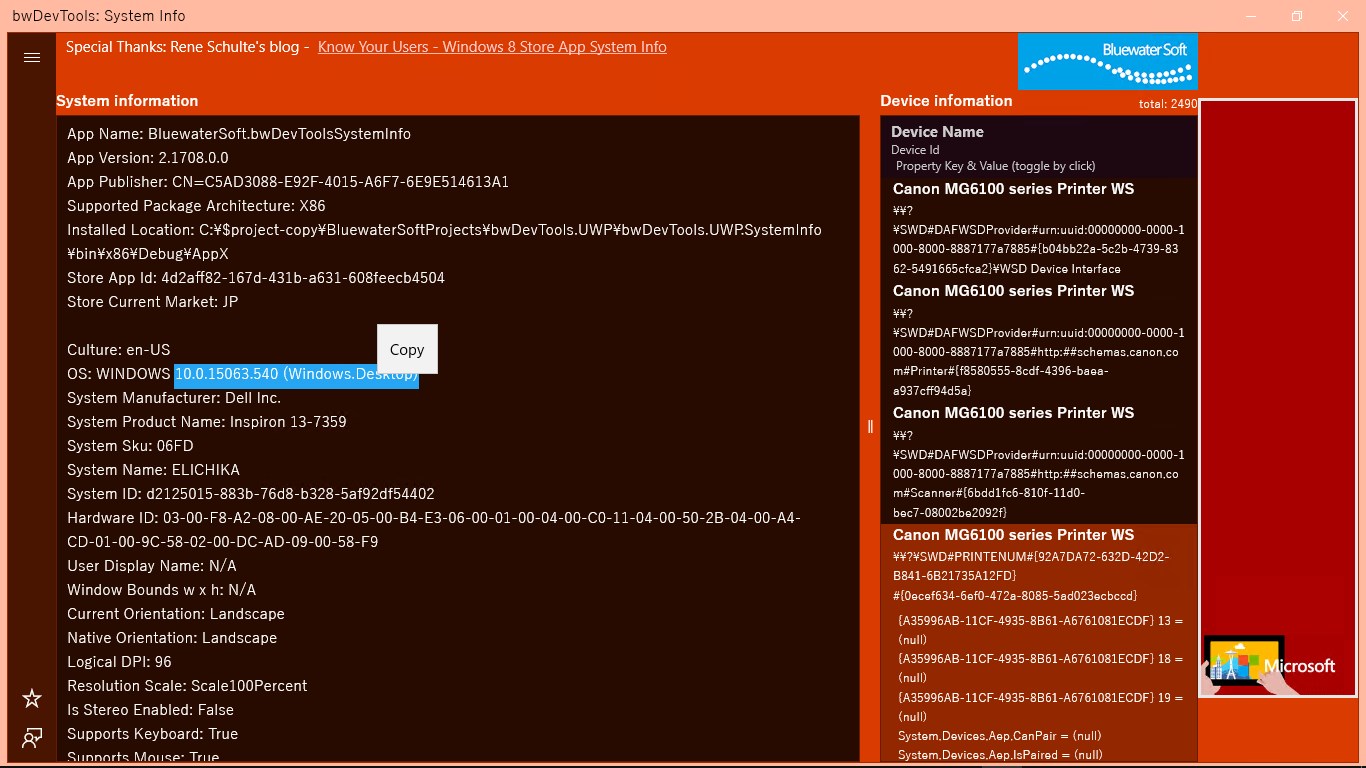Click System Sku: 06FD line
The image size is (1366, 768).
130,446
